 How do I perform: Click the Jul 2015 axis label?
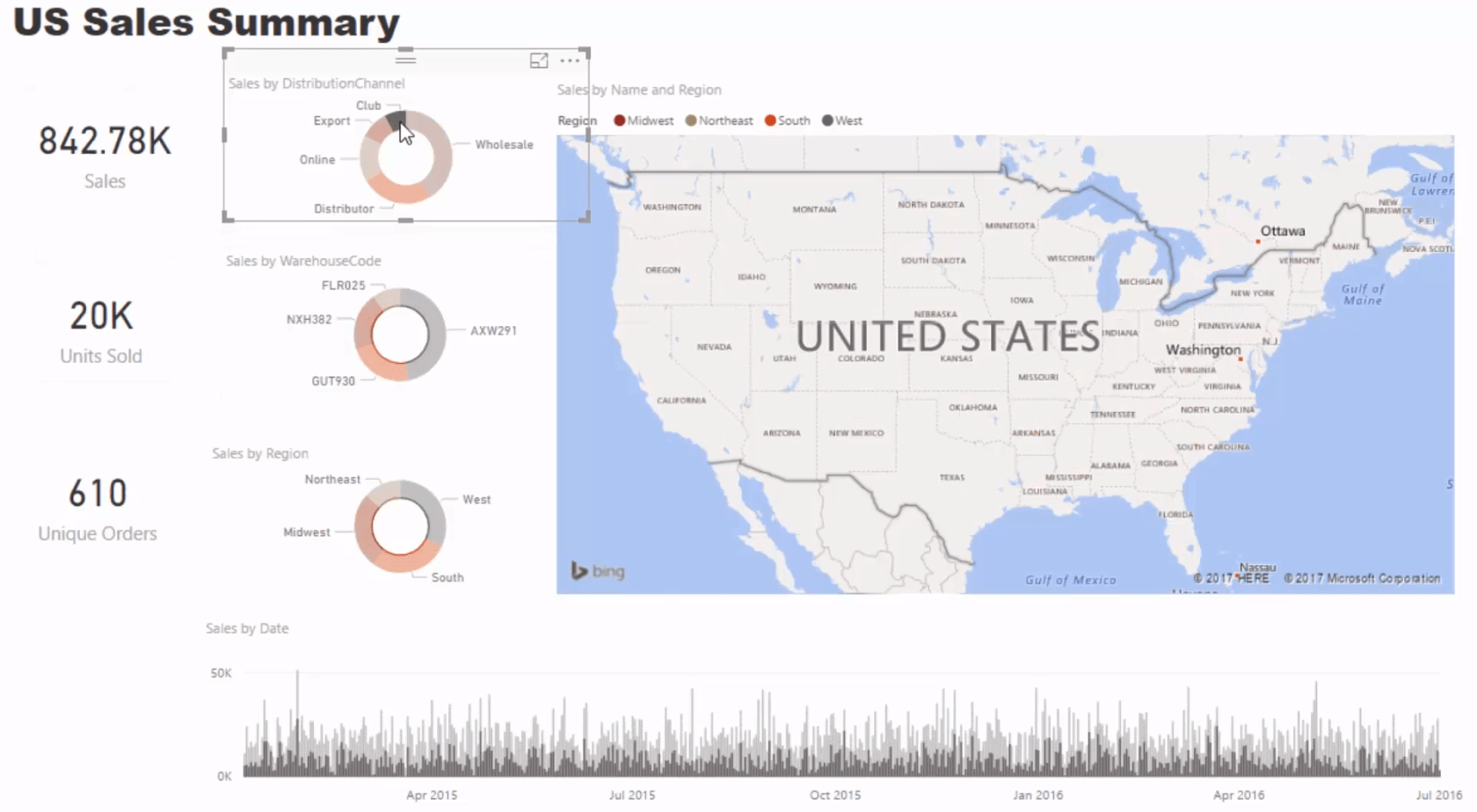coord(632,794)
